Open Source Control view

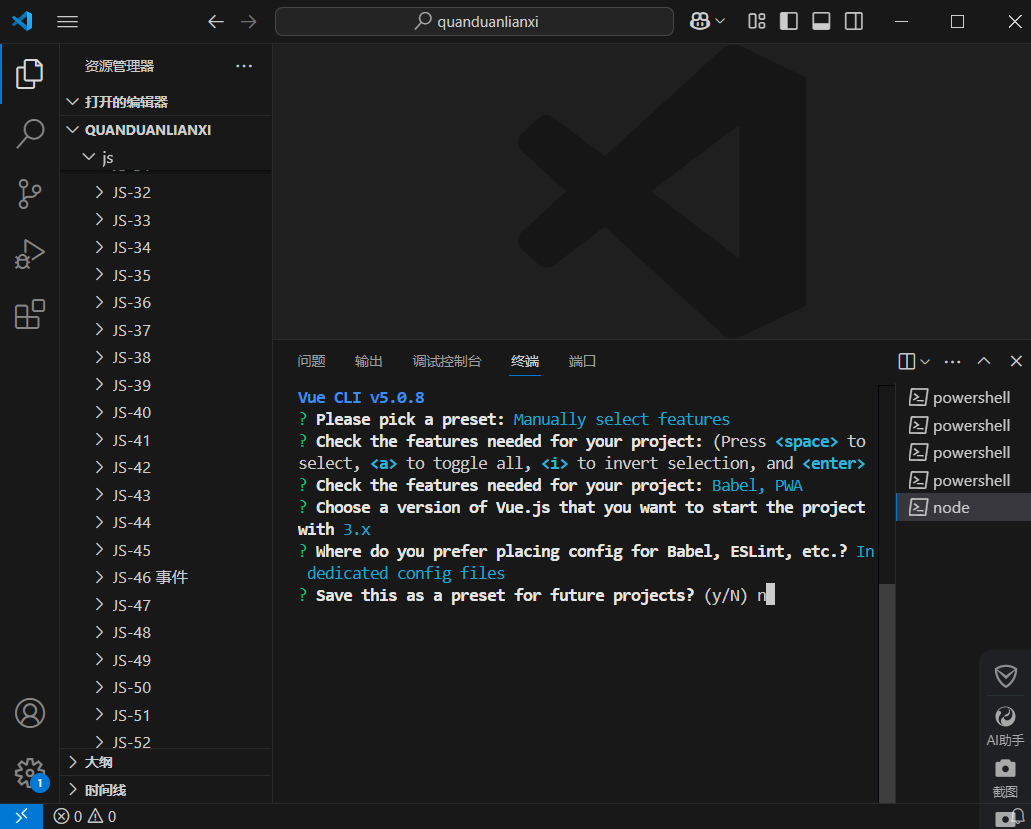coord(30,194)
